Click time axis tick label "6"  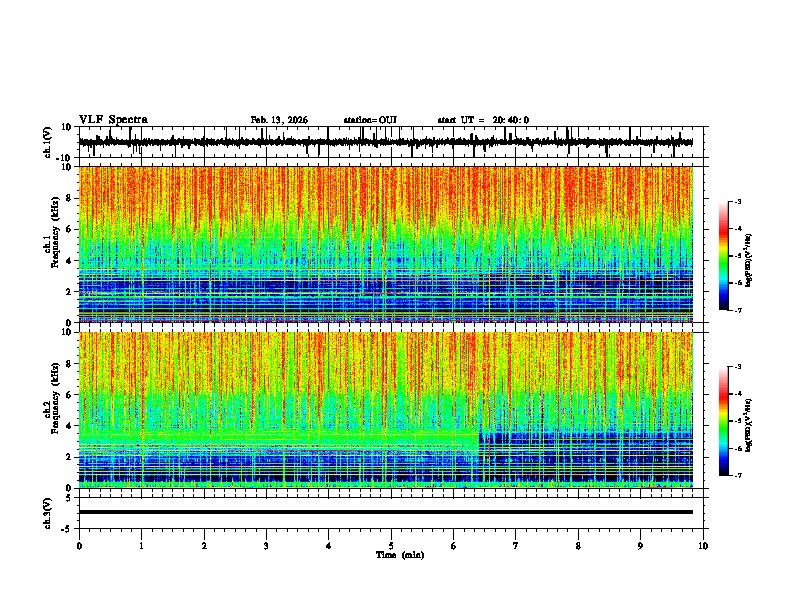(453, 546)
